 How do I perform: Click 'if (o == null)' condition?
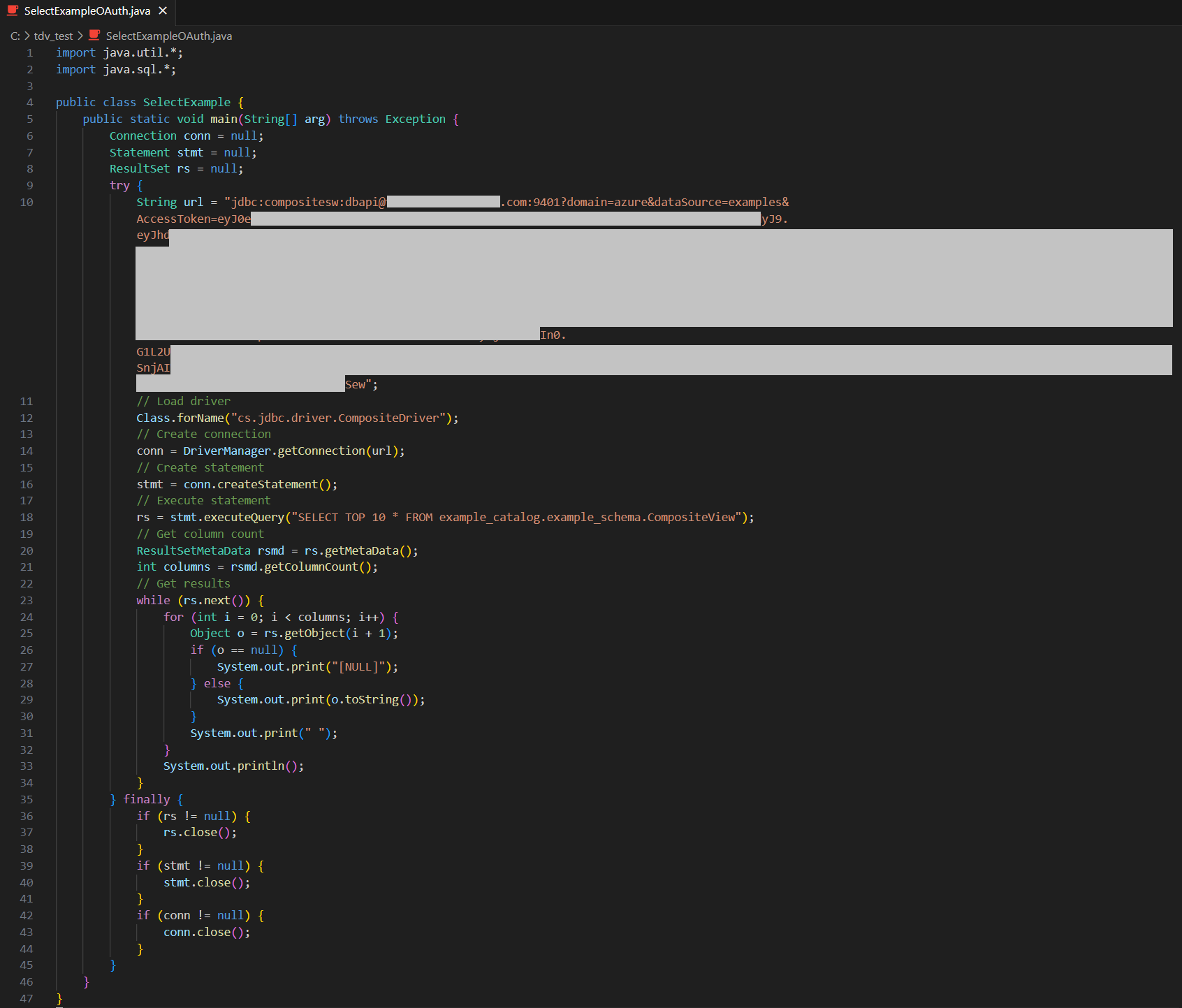pyautogui.click(x=237, y=650)
